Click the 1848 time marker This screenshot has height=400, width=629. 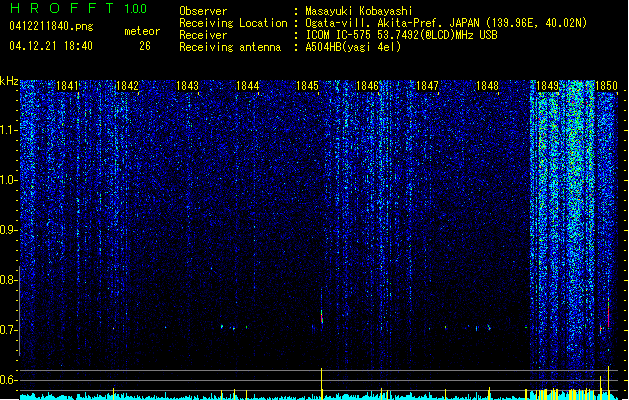(487, 86)
